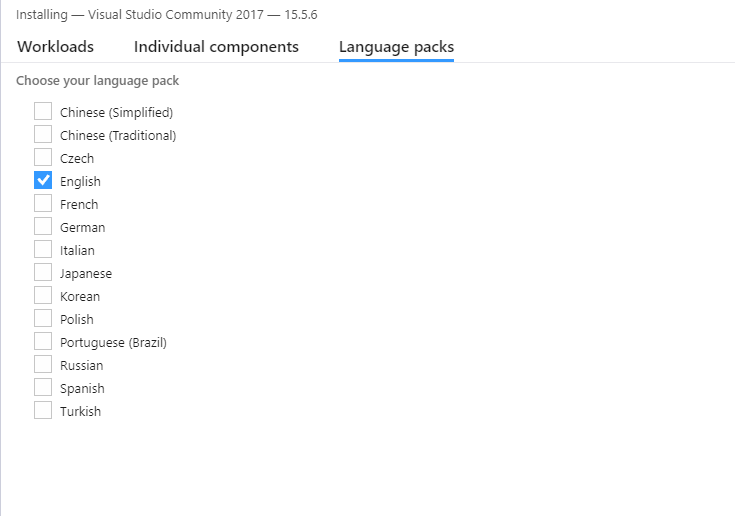Uncheck the English language pack

tap(43, 180)
